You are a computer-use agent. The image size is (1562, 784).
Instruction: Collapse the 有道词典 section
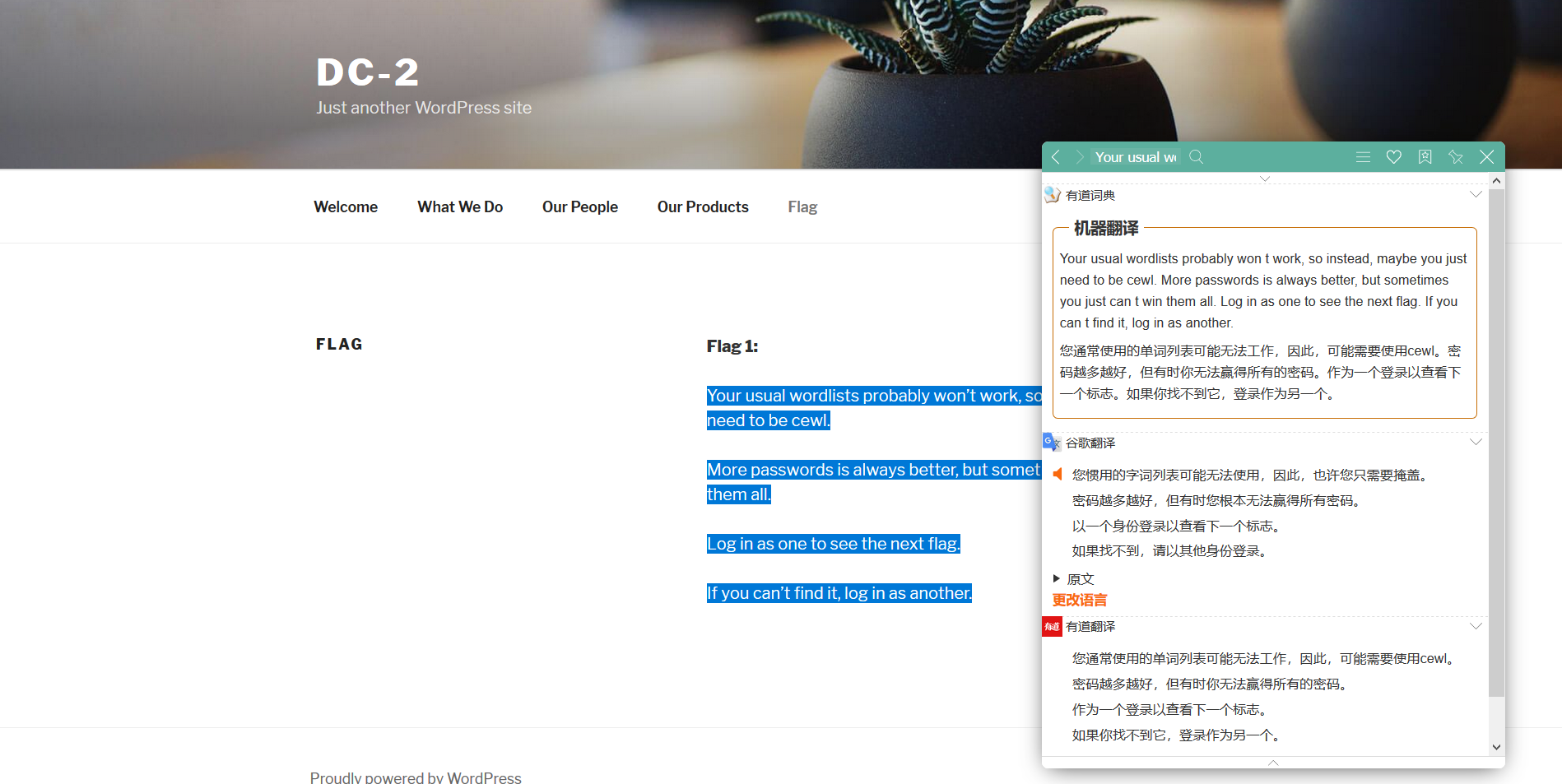coord(1476,195)
